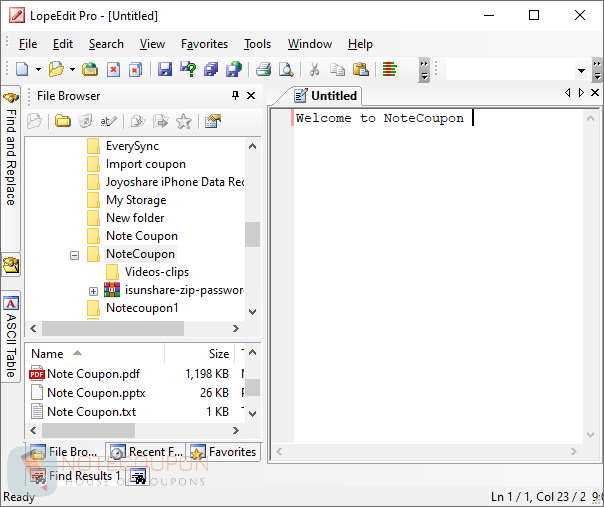Screen dimensions: 604x507
Task: Click inside the editor text area
Action: pyautogui.click(x=438, y=276)
